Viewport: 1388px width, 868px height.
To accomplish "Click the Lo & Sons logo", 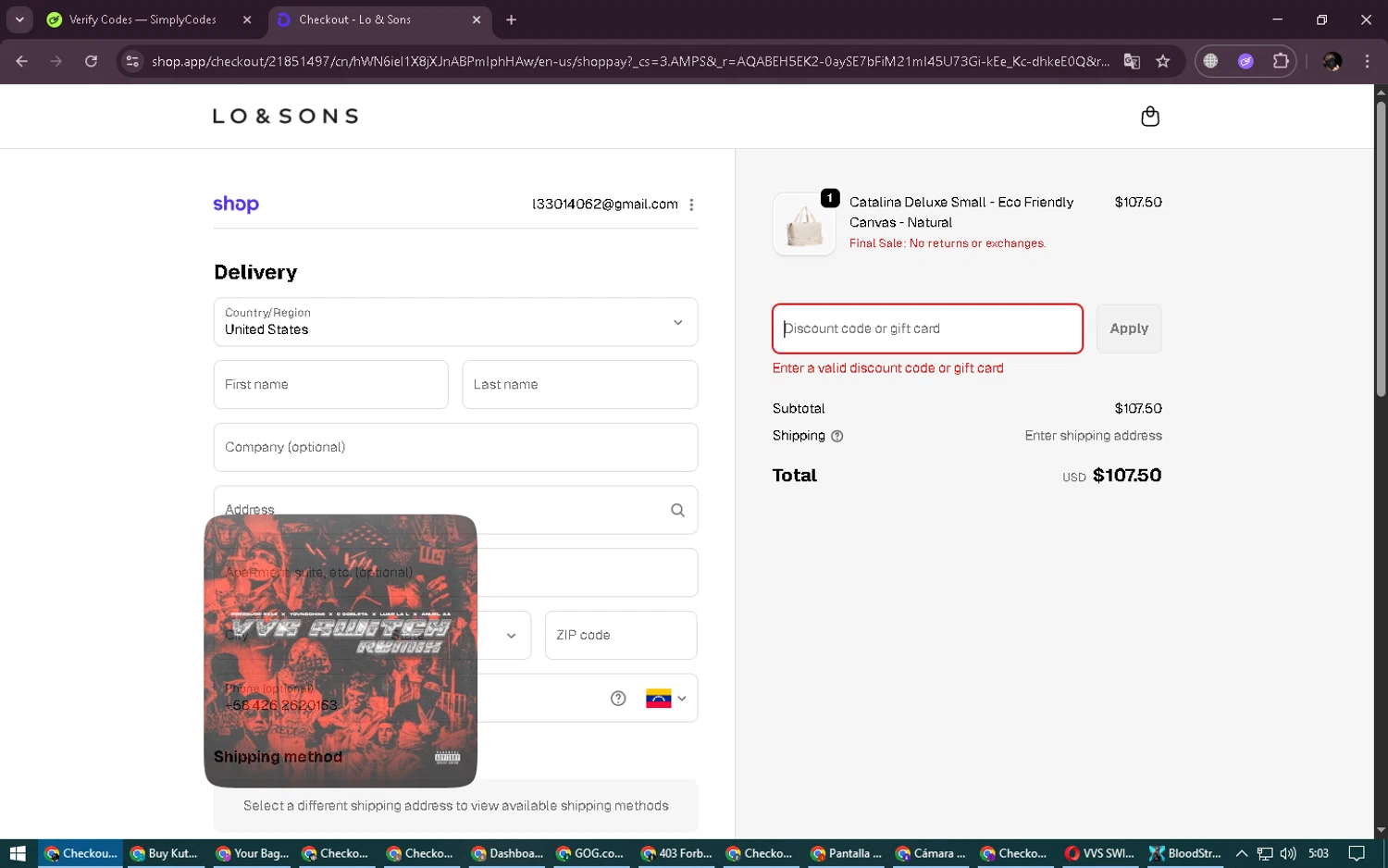I will coord(286,117).
